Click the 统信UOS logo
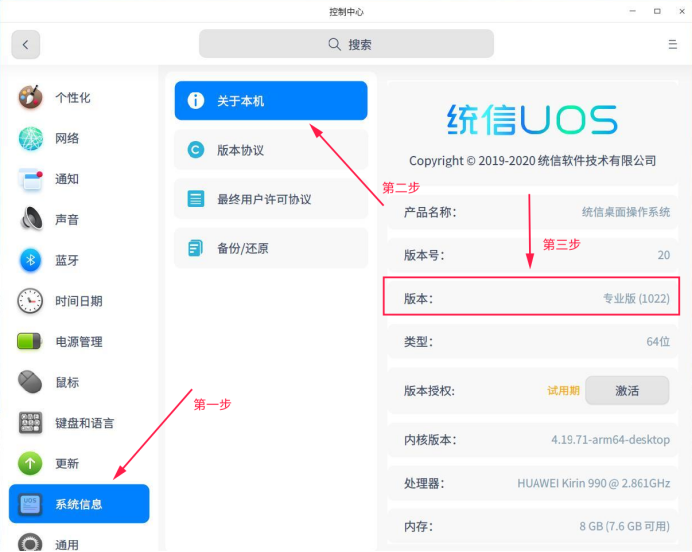This screenshot has width=692, height=552. coord(532,119)
